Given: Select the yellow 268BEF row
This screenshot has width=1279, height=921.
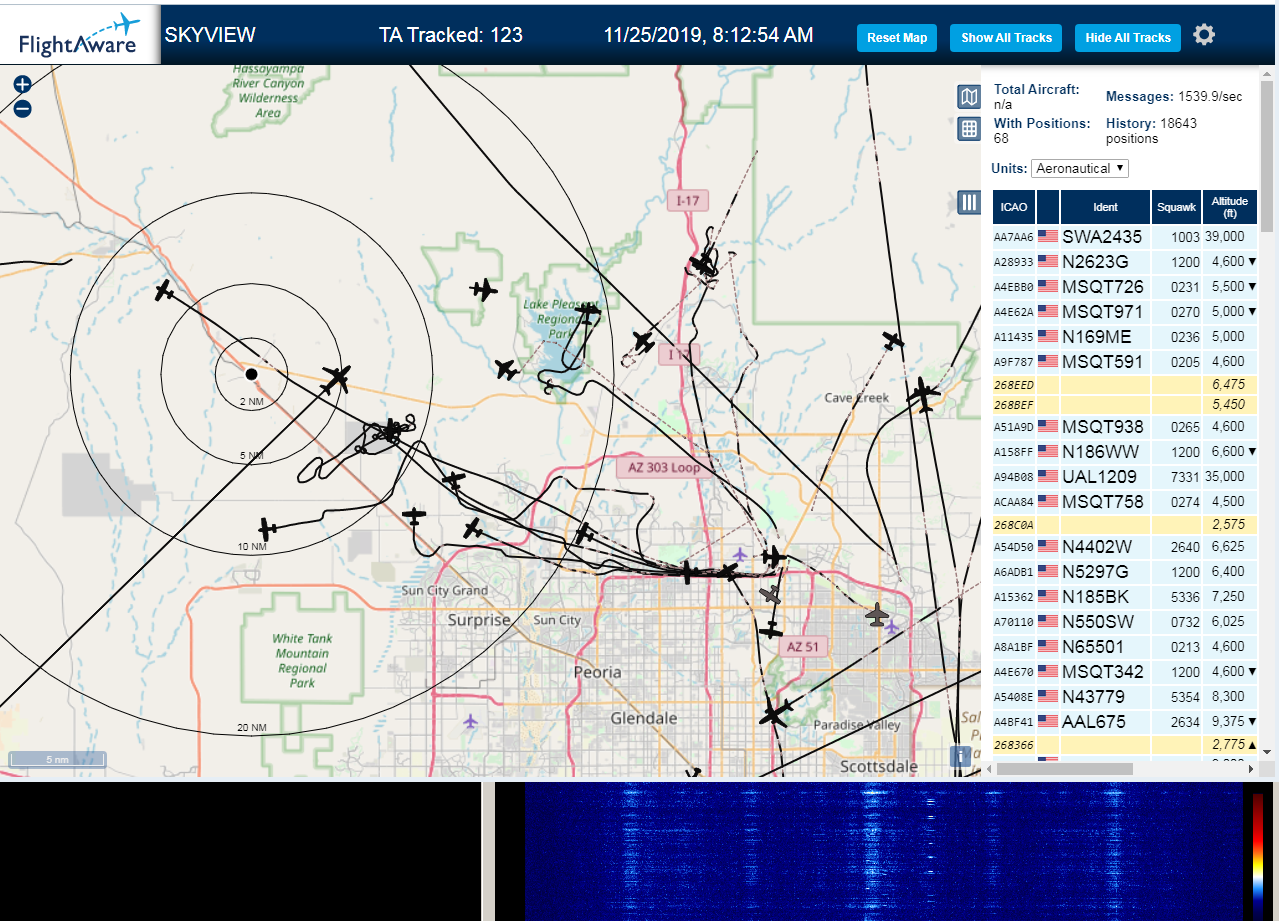Looking at the screenshot, I should pyautogui.click(x=1125, y=405).
